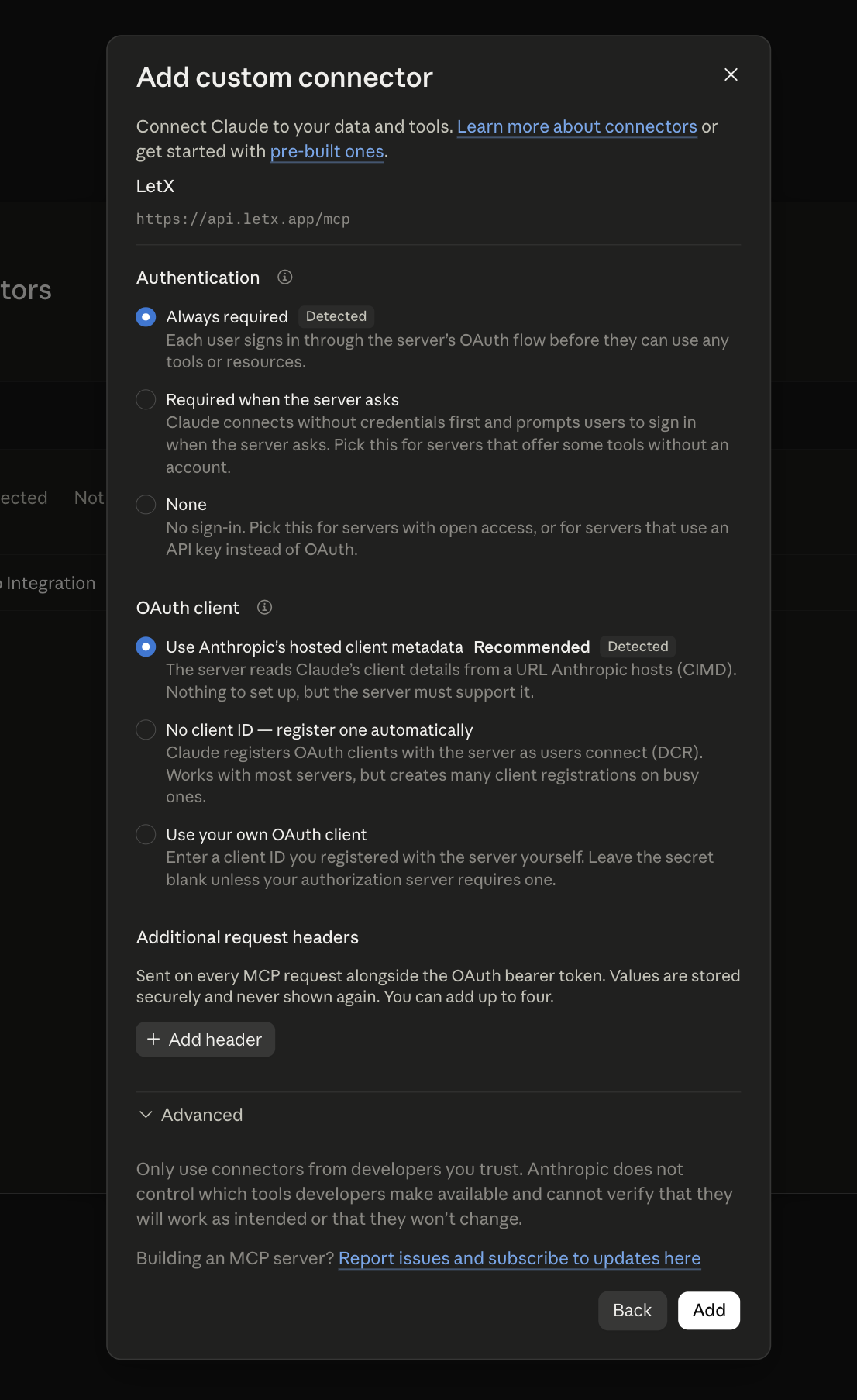Click the Back button
Viewport: 857px width, 1400px height.
pyautogui.click(x=632, y=1310)
